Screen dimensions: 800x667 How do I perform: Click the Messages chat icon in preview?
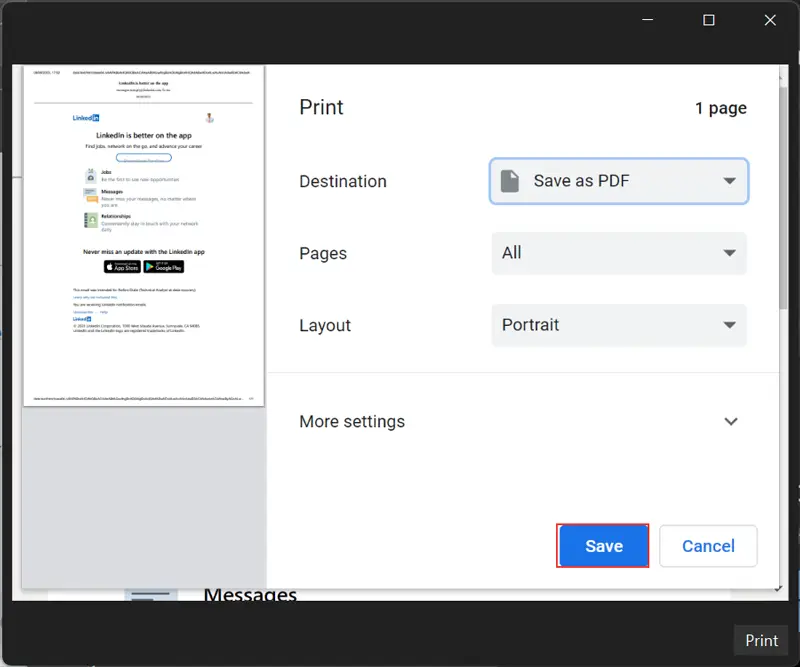coord(91,196)
